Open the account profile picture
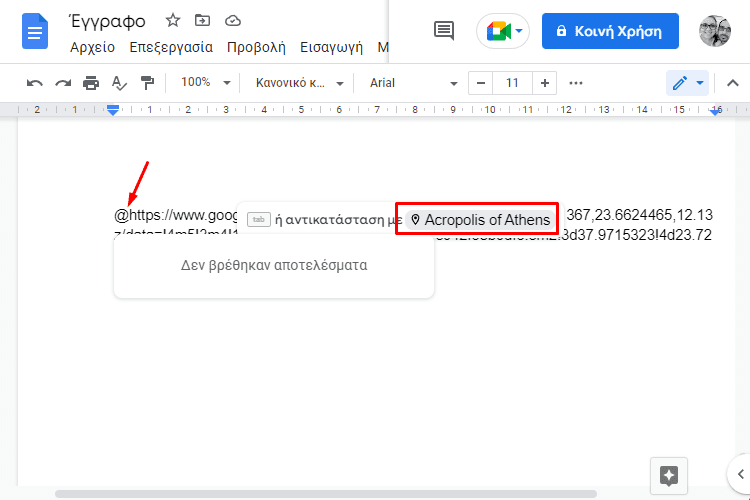 [715, 31]
